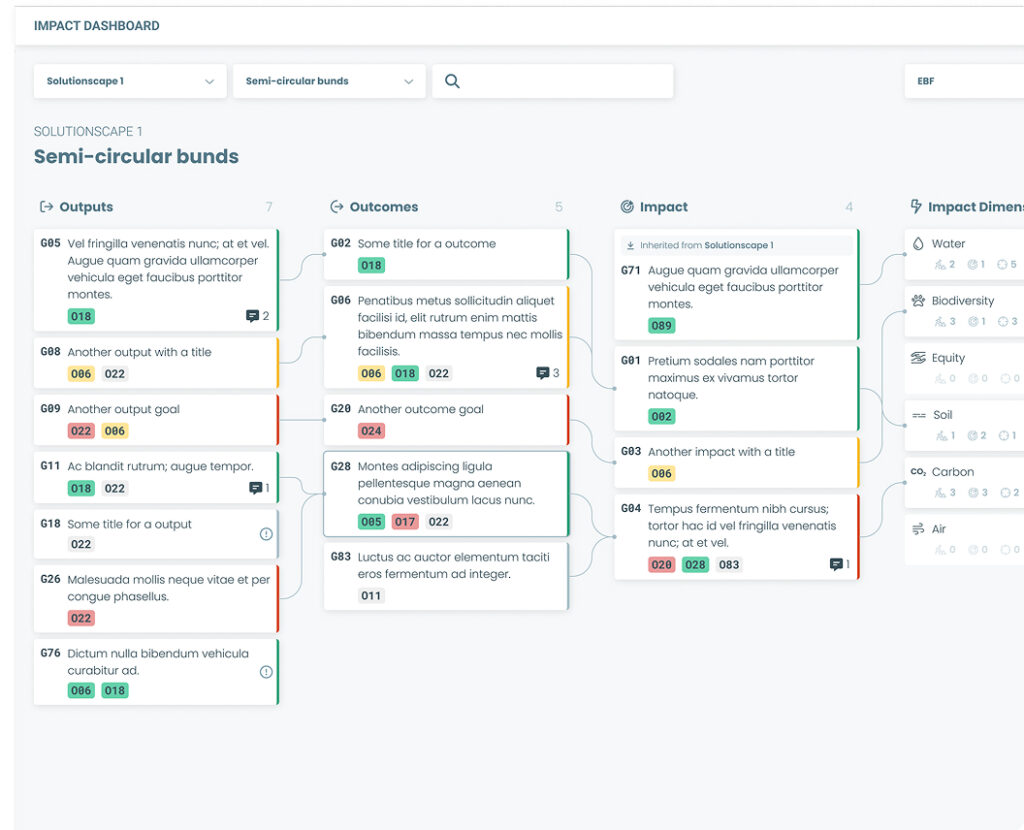This screenshot has height=830, width=1024.
Task: Select yellow tag 006 on G03
Action: pyautogui.click(x=661, y=474)
